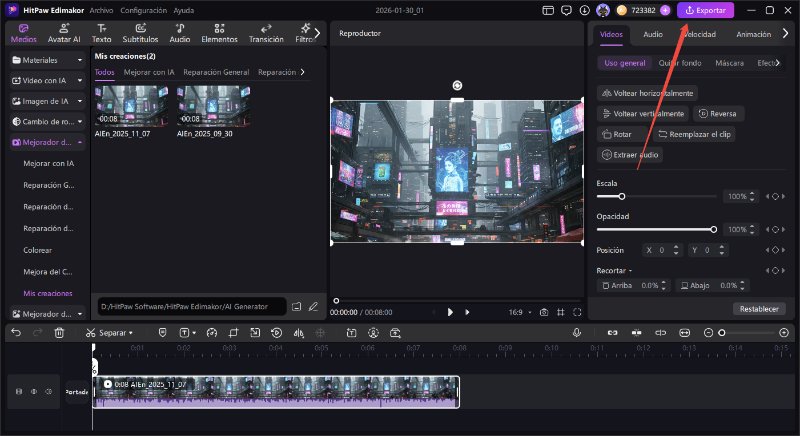This screenshot has width=800, height=436.
Task: Open the feedback message icon
Action: pos(566,10)
